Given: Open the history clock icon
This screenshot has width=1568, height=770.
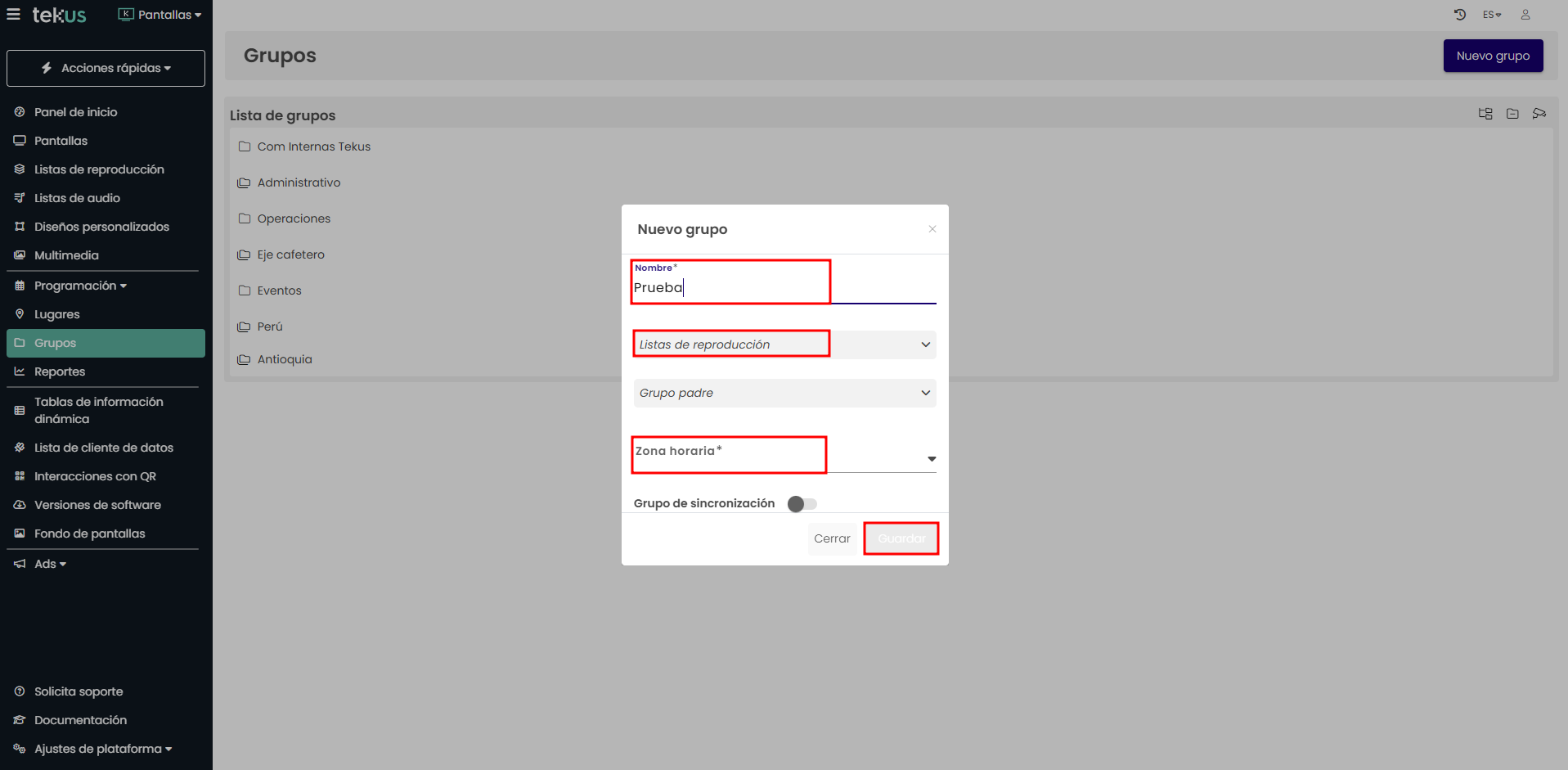Looking at the screenshot, I should point(1460,15).
